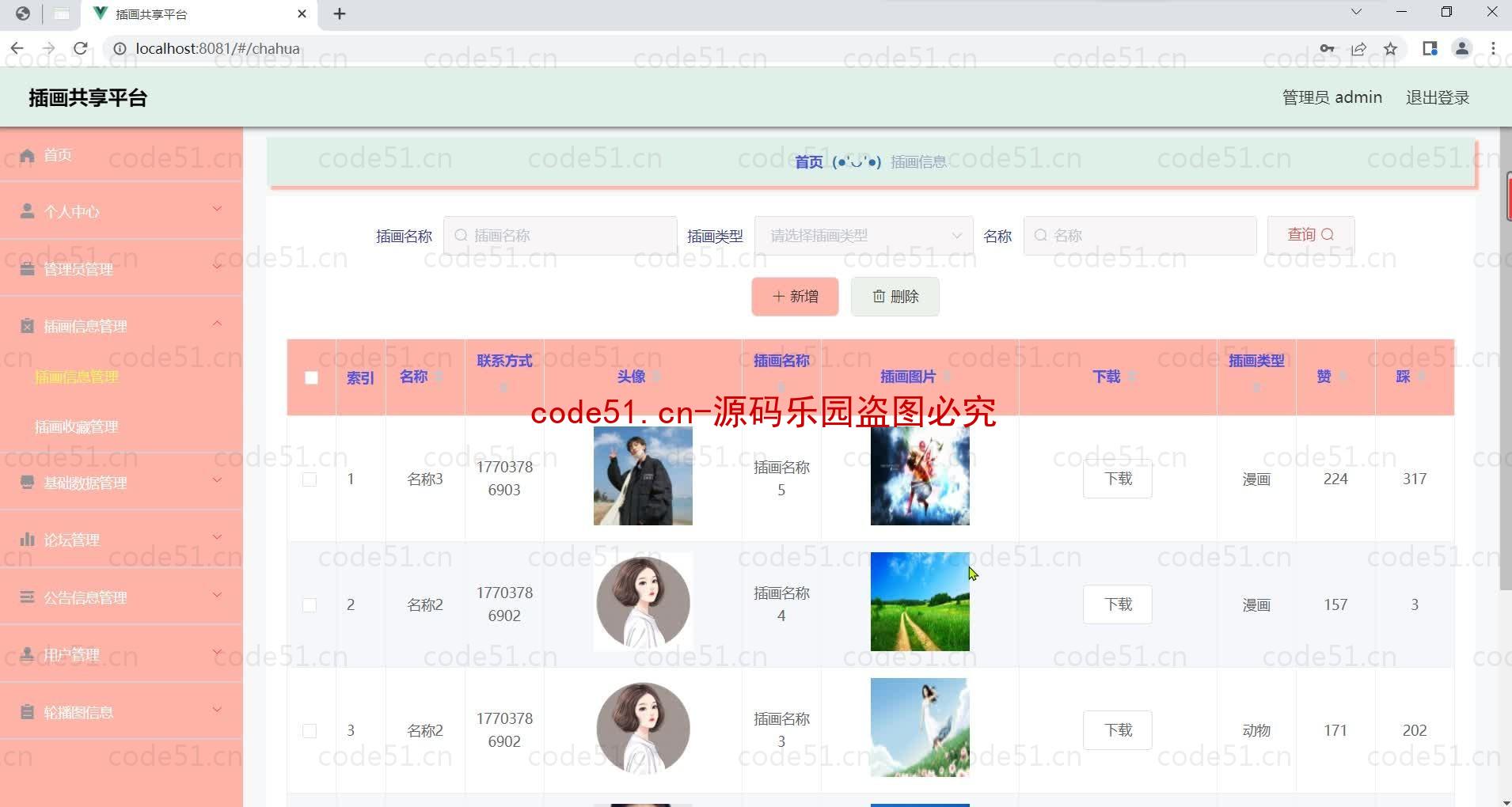This screenshot has width=1512, height=807.
Task: Open avatar thumbnail in row 1
Action: pos(643,475)
